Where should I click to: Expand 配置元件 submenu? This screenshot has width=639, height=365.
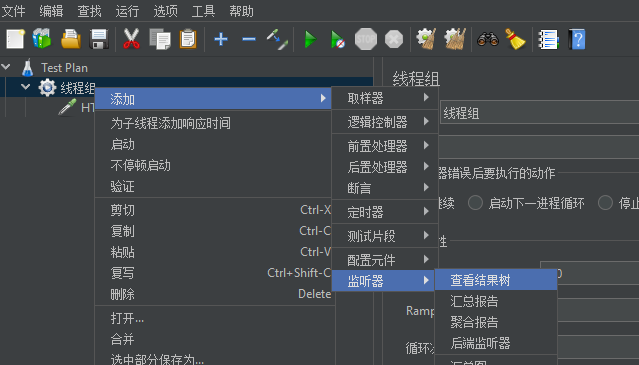click(385, 259)
